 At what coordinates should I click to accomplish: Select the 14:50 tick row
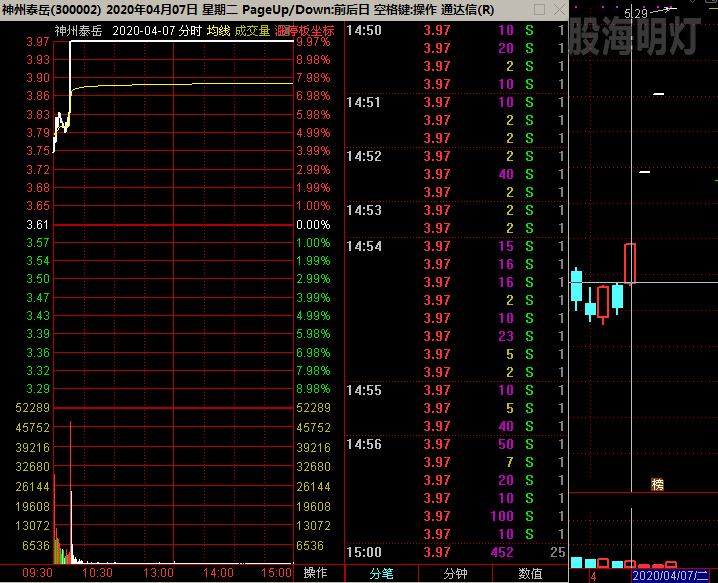[x=456, y=30]
